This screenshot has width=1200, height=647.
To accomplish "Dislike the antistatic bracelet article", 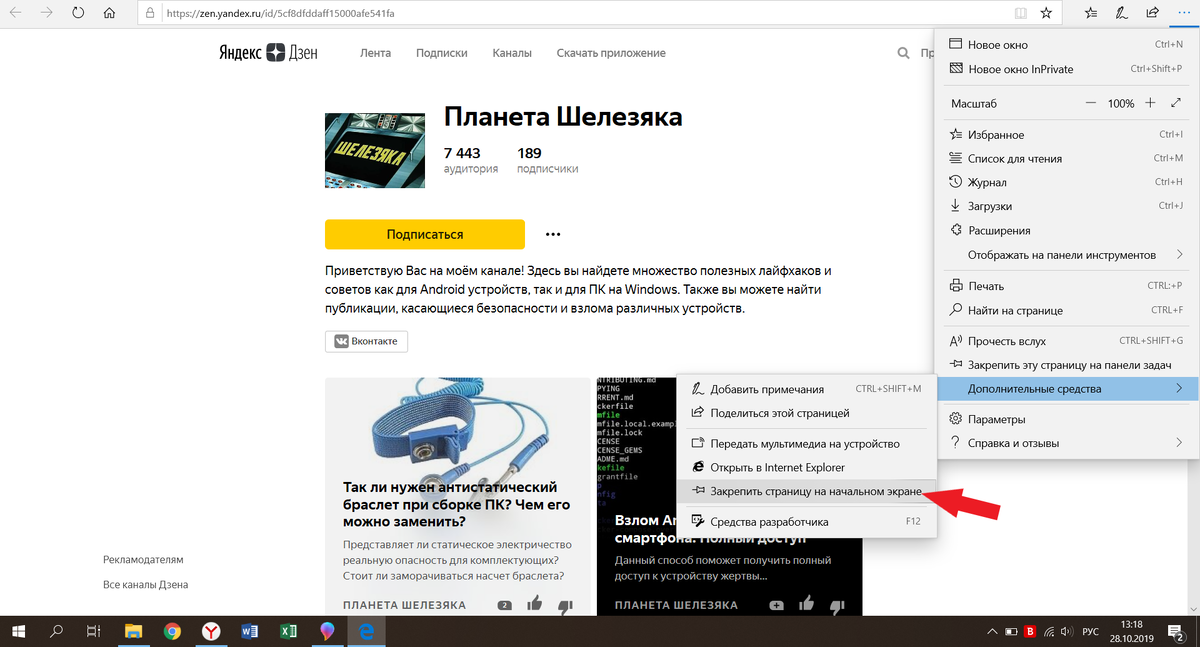I will (x=565, y=605).
